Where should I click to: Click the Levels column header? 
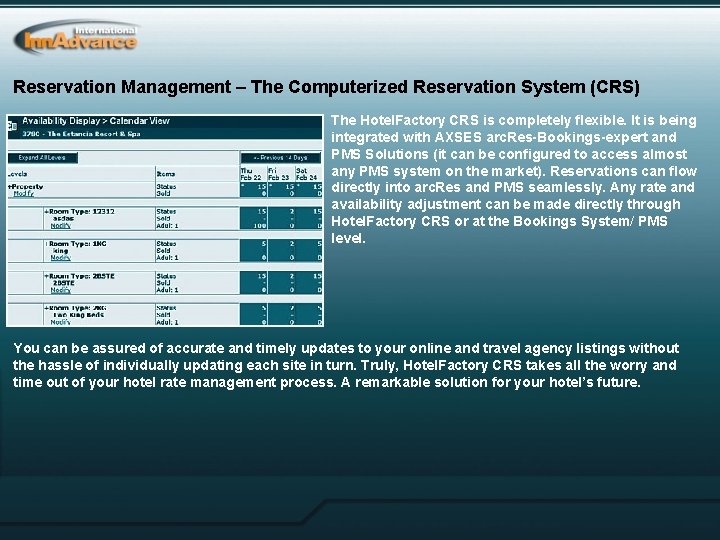[18, 174]
